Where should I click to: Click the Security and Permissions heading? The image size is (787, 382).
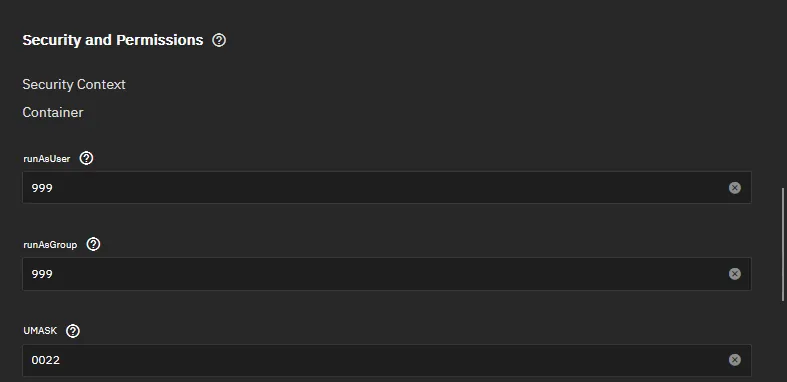point(113,40)
